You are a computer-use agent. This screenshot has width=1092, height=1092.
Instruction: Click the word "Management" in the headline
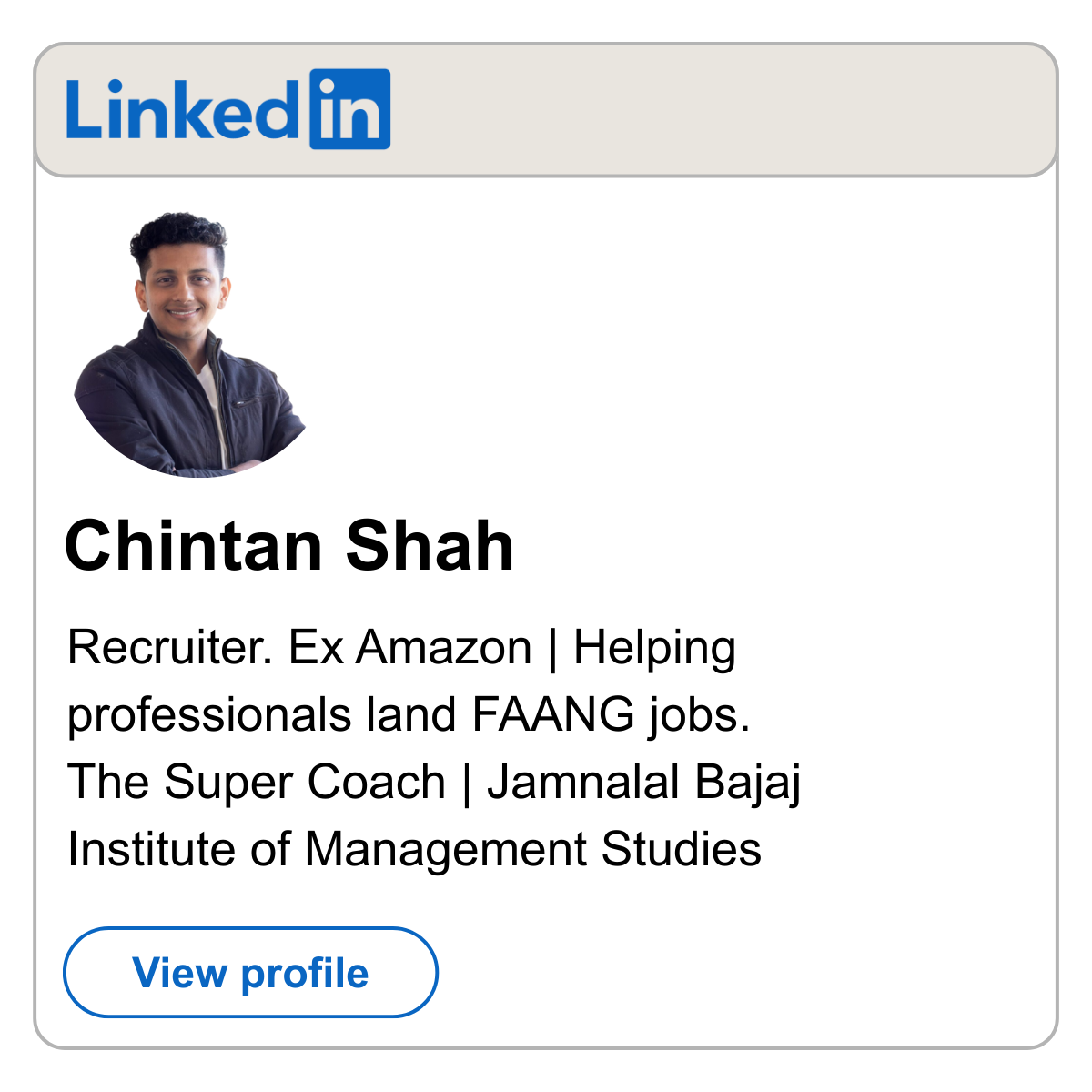(x=446, y=851)
